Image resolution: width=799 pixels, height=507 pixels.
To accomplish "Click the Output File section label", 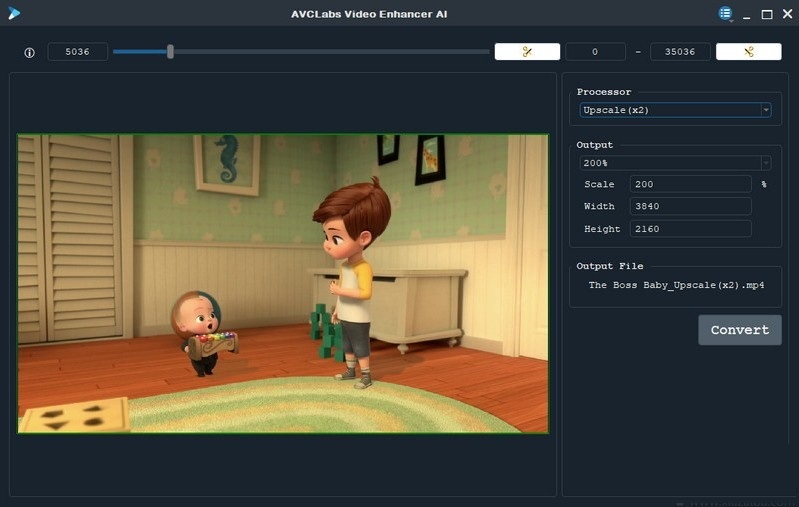I will coord(609,266).
